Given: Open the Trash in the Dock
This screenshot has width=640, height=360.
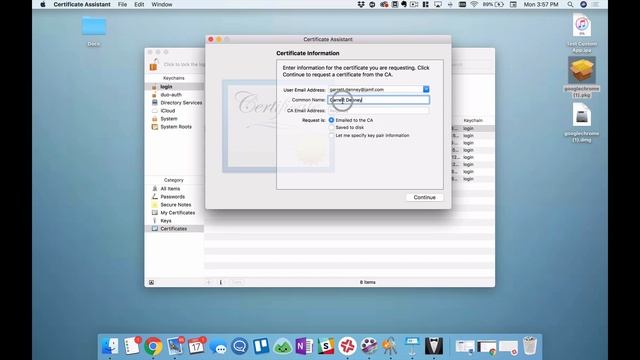Looking at the screenshot, I should click(x=530, y=346).
